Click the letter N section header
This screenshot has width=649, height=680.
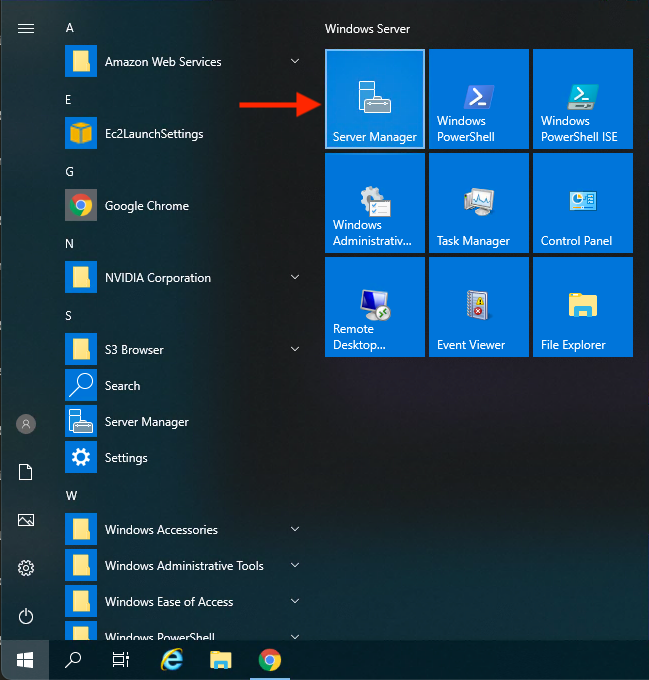coord(69,244)
